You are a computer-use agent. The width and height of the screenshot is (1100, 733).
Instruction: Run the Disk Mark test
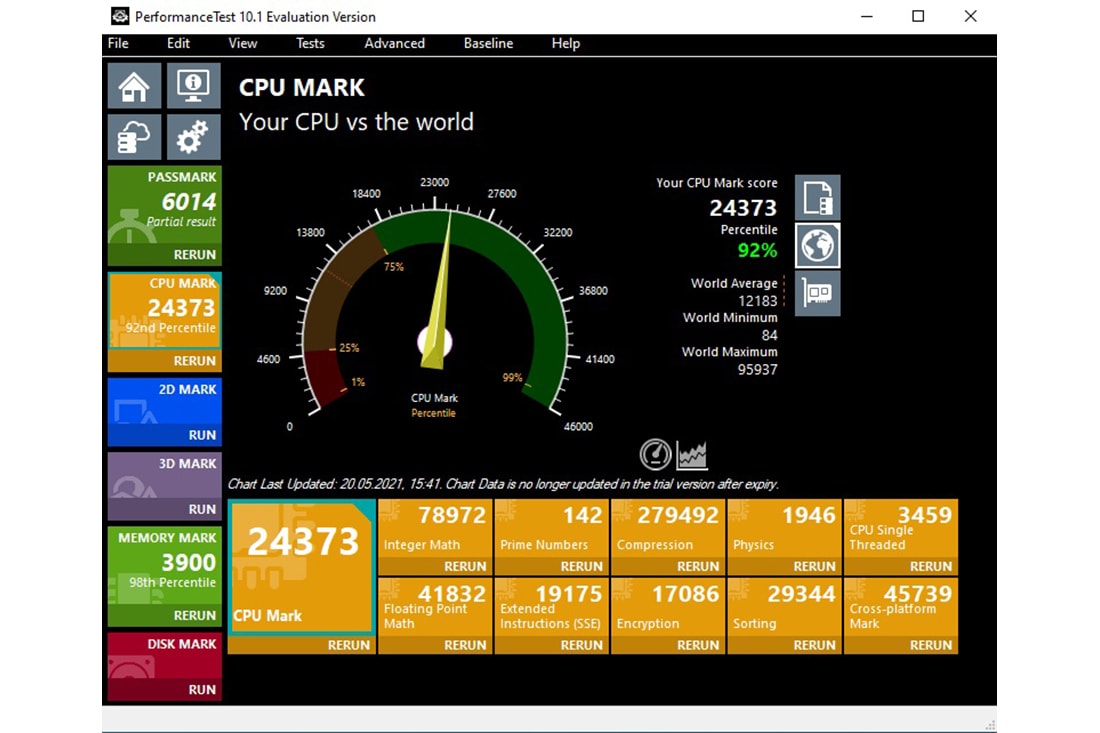click(x=202, y=689)
